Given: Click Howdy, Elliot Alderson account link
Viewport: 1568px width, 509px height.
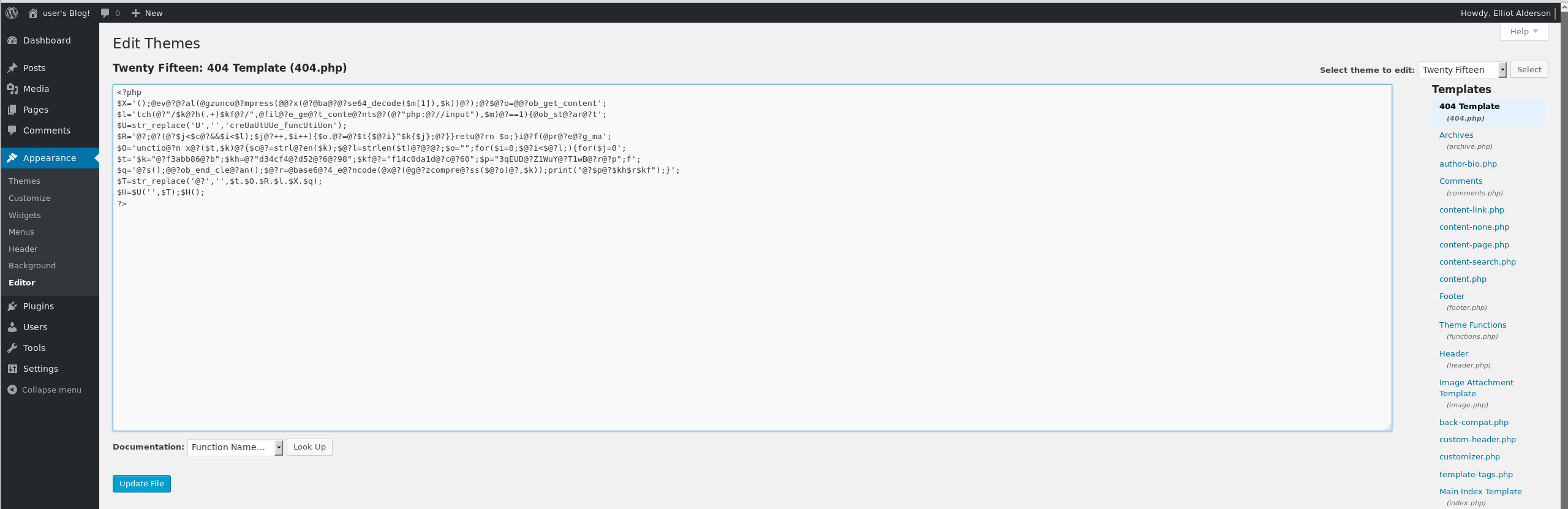Looking at the screenshot, I should [1506, 13].
